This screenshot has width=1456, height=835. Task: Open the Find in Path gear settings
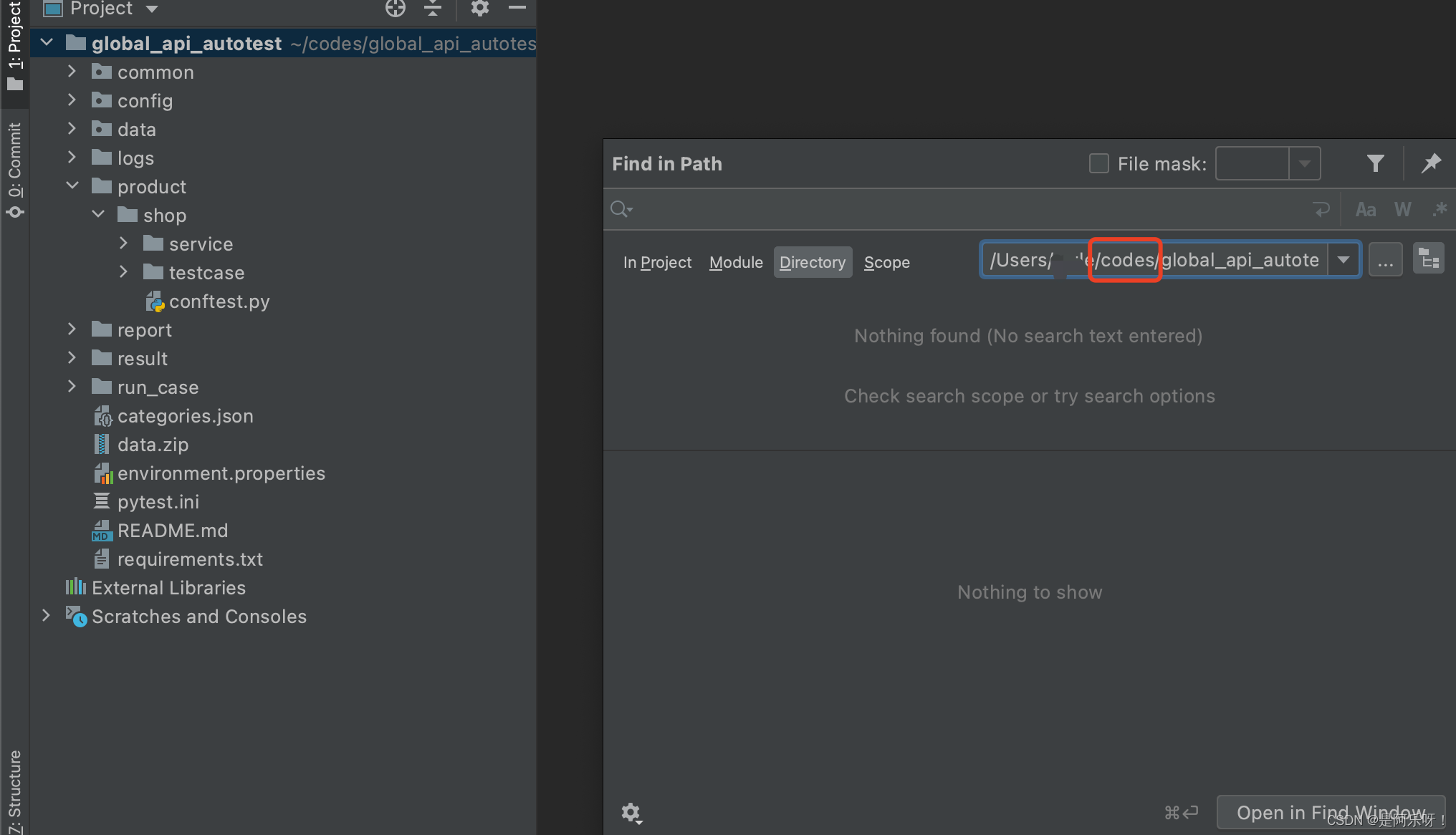pyautogui.click(x=631, y=813)
